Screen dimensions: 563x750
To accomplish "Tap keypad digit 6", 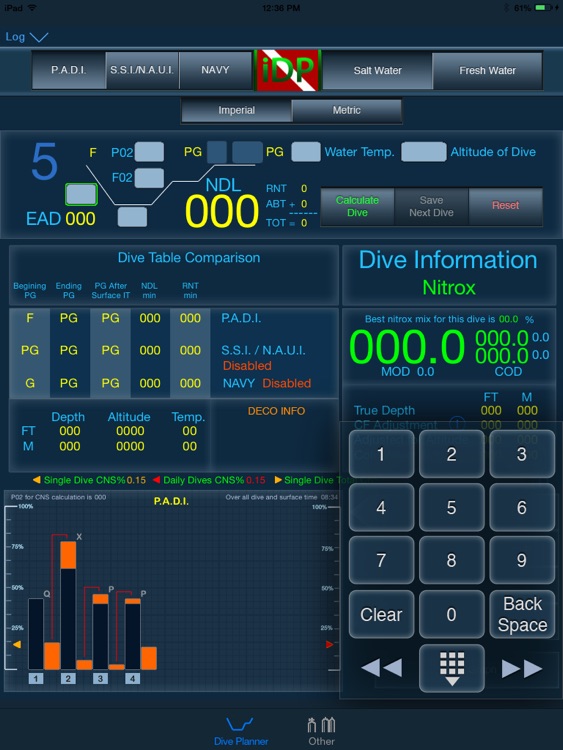I will (x=522, y=507).
